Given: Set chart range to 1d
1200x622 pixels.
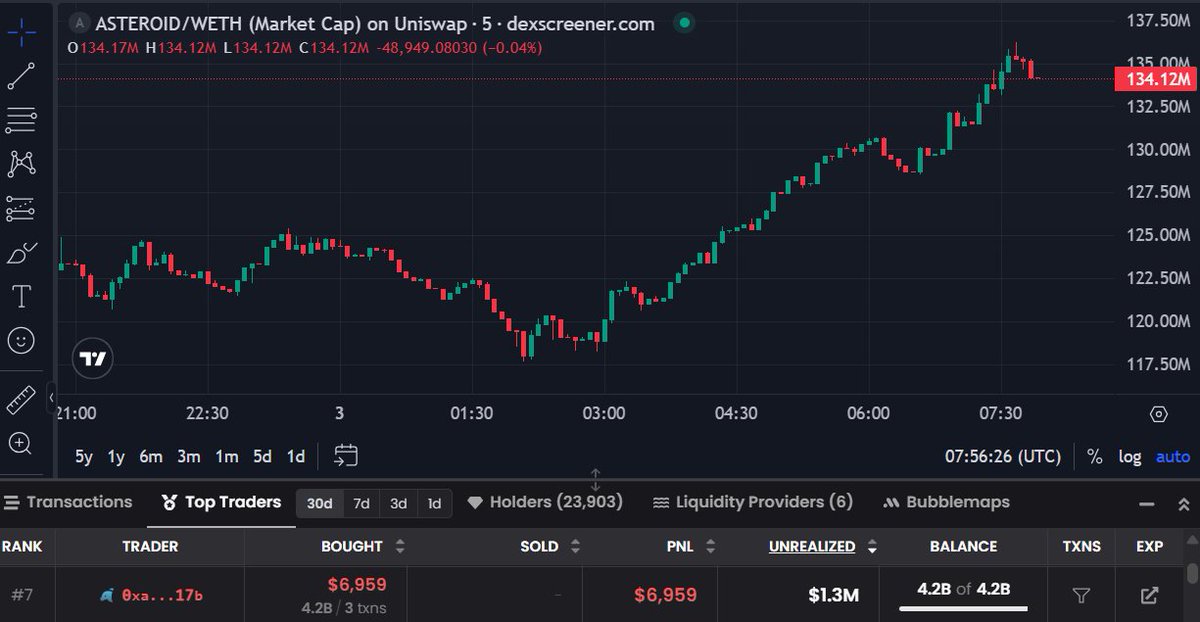Looking at the screenshot, I should pyautogui.click(x=296, y=456).
